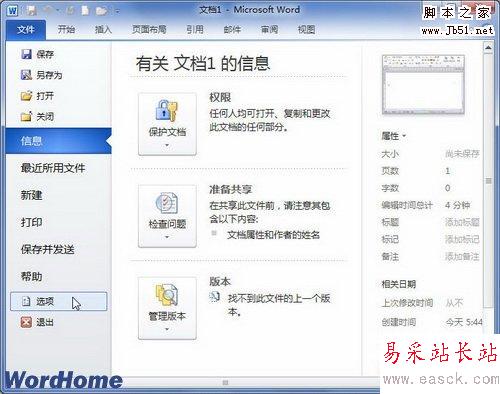Select 帮助 in the sidebar
The height and width of the screenshot is (394, 500).
click(32, 276)
